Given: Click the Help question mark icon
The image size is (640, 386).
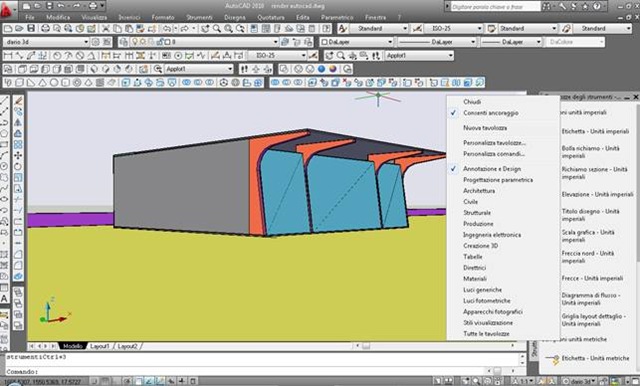Looking at the screenshot, I should pos(597,6).
